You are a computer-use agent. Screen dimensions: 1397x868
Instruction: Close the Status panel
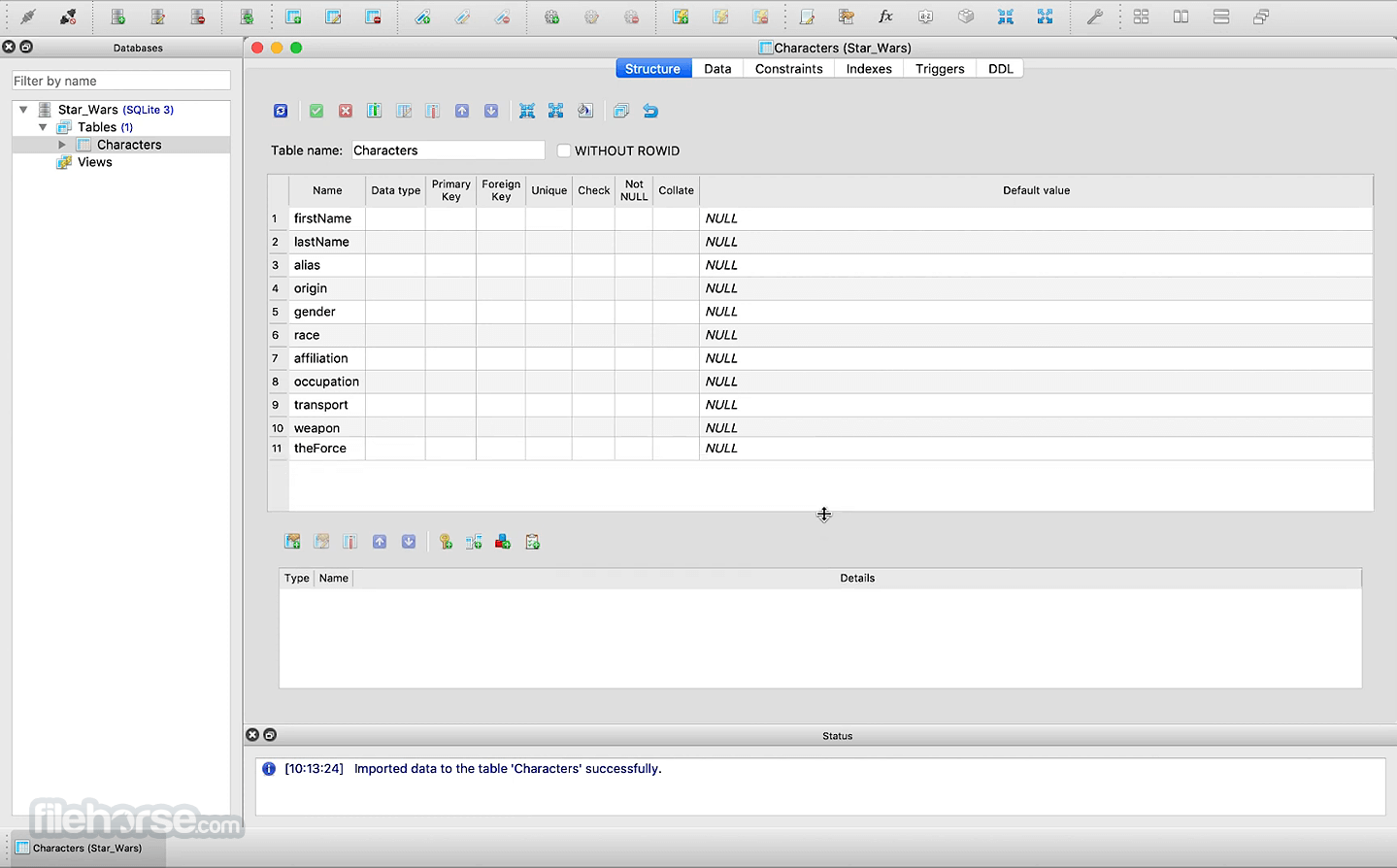252,735
